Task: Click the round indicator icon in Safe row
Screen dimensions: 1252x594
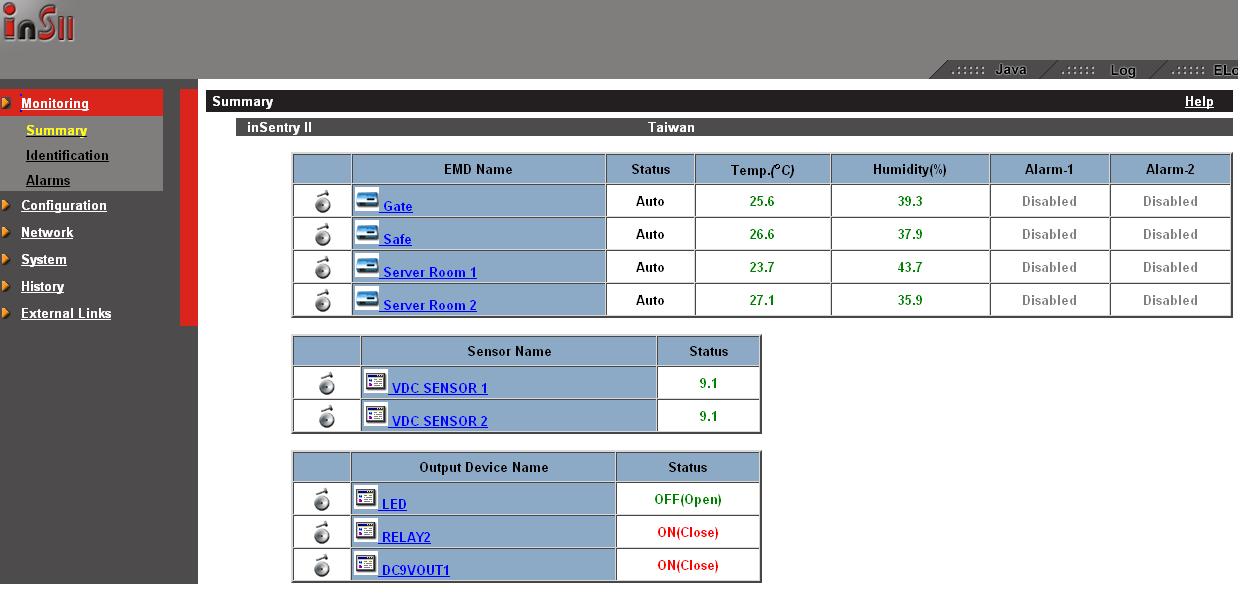Action: click(322, 235)
